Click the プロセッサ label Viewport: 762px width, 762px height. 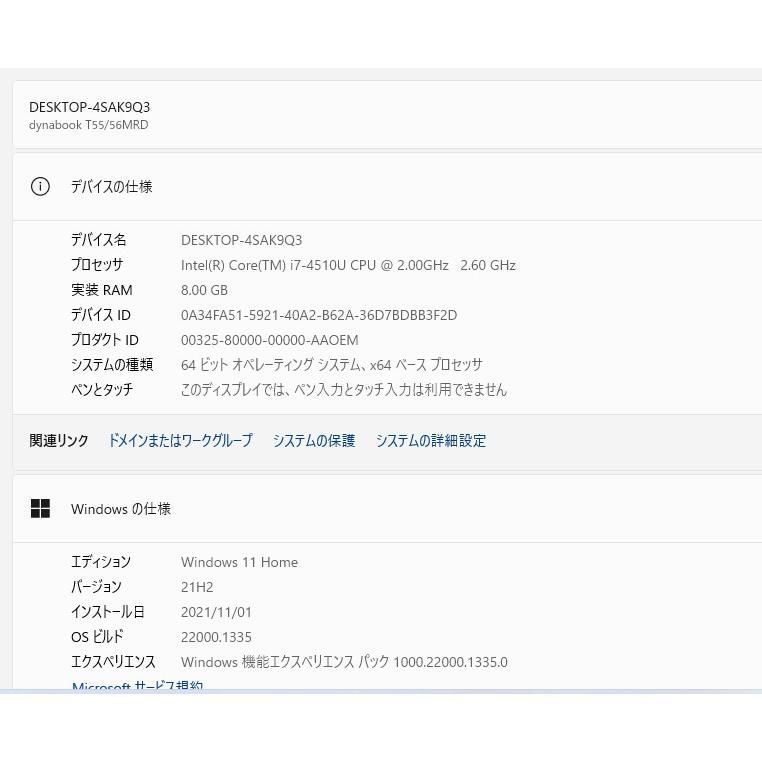97,265
